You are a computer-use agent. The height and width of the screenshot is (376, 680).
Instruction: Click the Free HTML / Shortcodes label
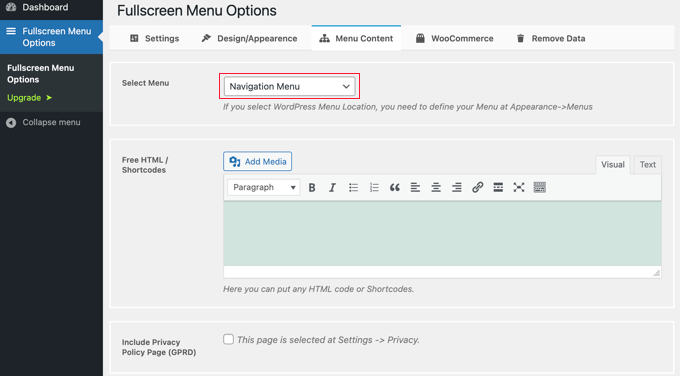tap(145, 165)
